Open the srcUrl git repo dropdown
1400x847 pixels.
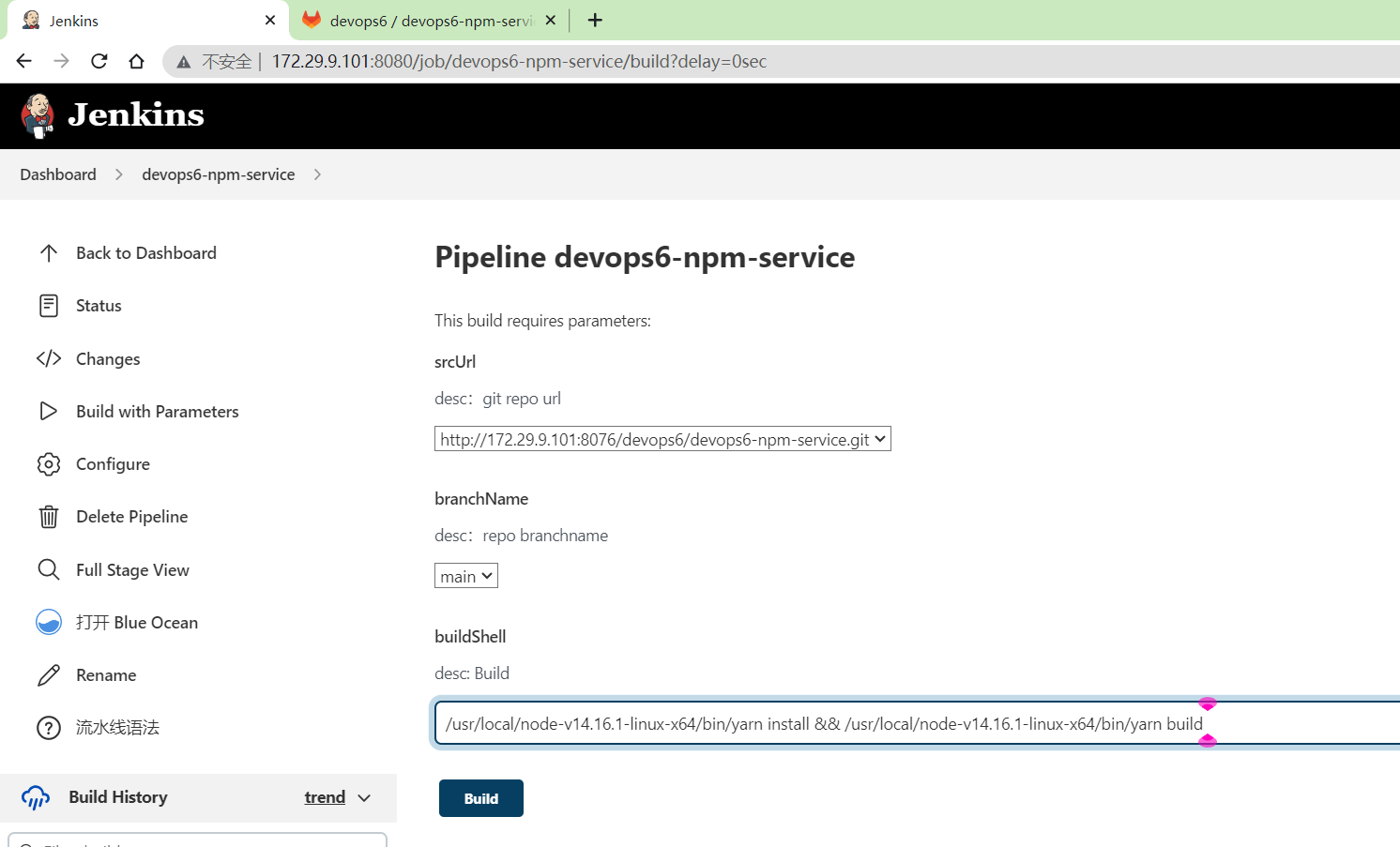click(x=662, y=439)
